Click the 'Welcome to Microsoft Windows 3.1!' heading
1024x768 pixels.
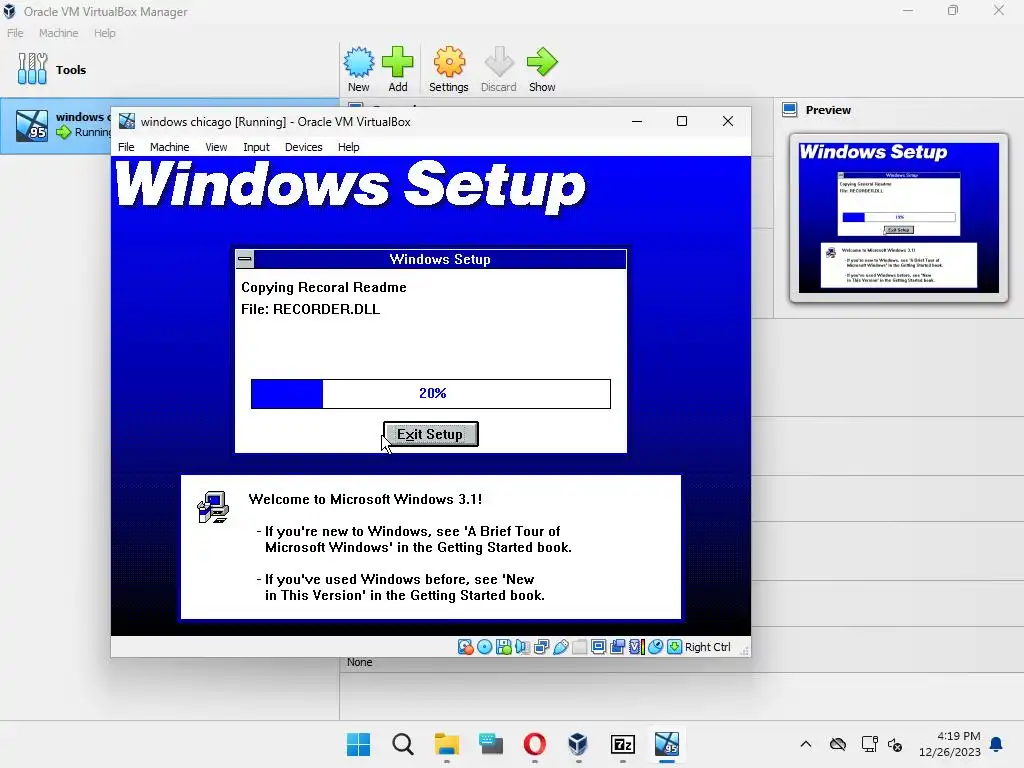point(365,499)
